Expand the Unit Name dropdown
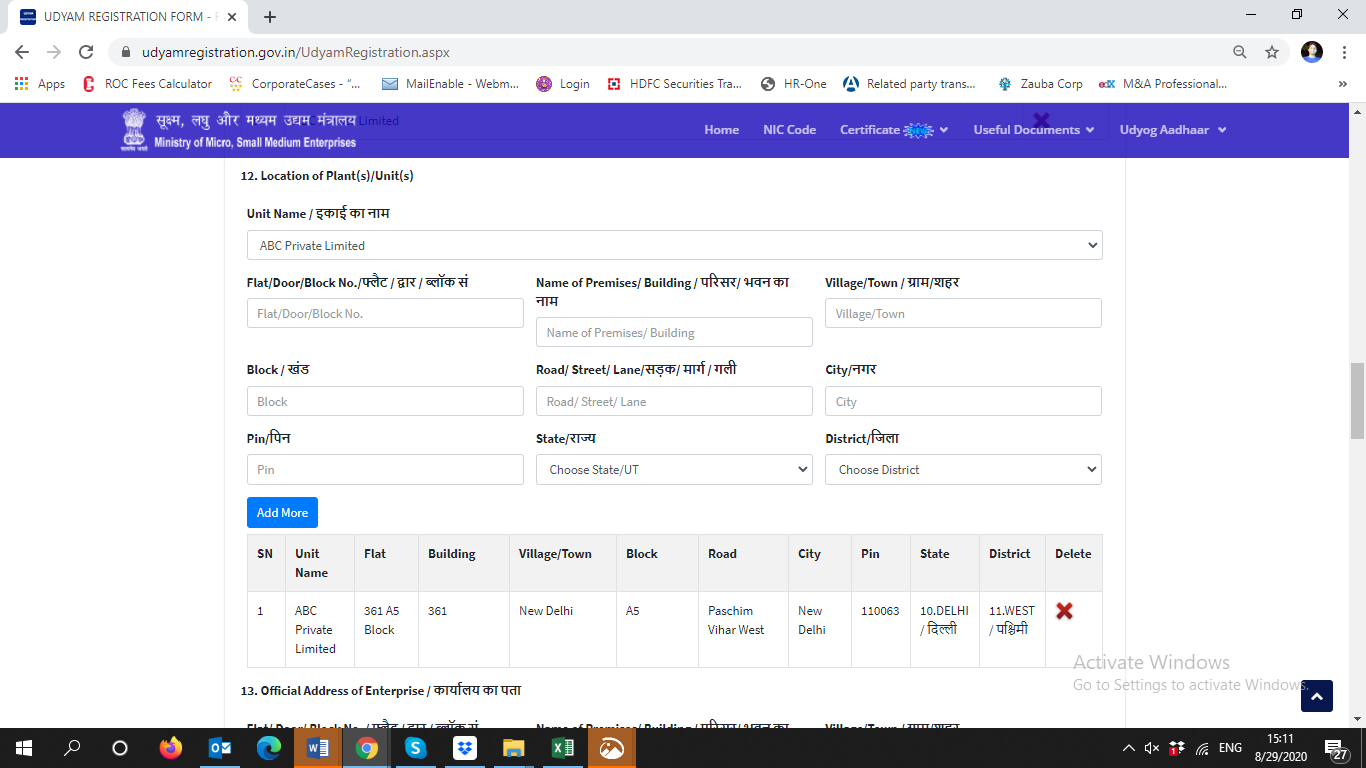The width and height of the screenshot is (1366, 768). [x=674, y=245]
